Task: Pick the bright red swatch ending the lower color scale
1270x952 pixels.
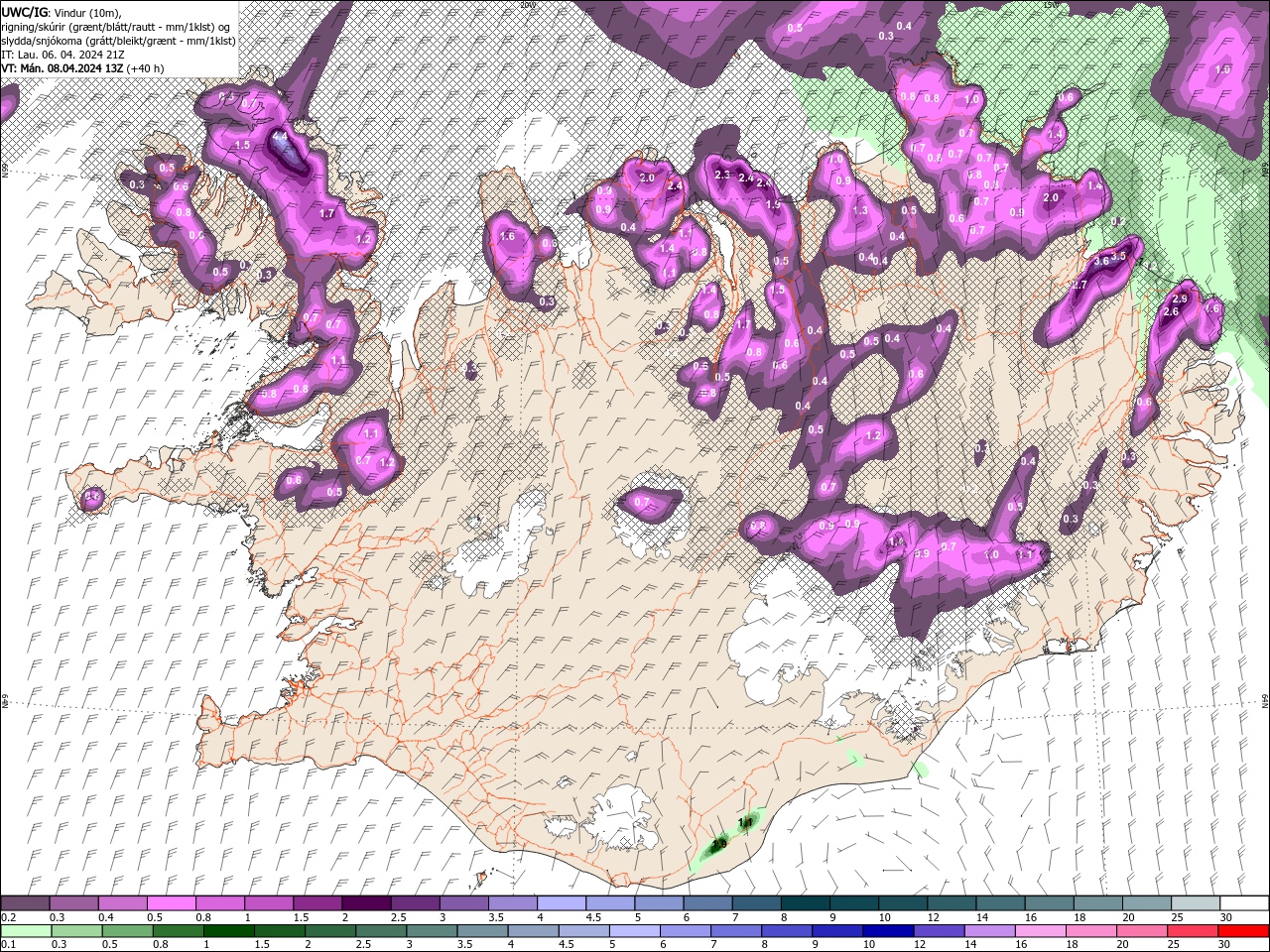Action: point(1243,931)
